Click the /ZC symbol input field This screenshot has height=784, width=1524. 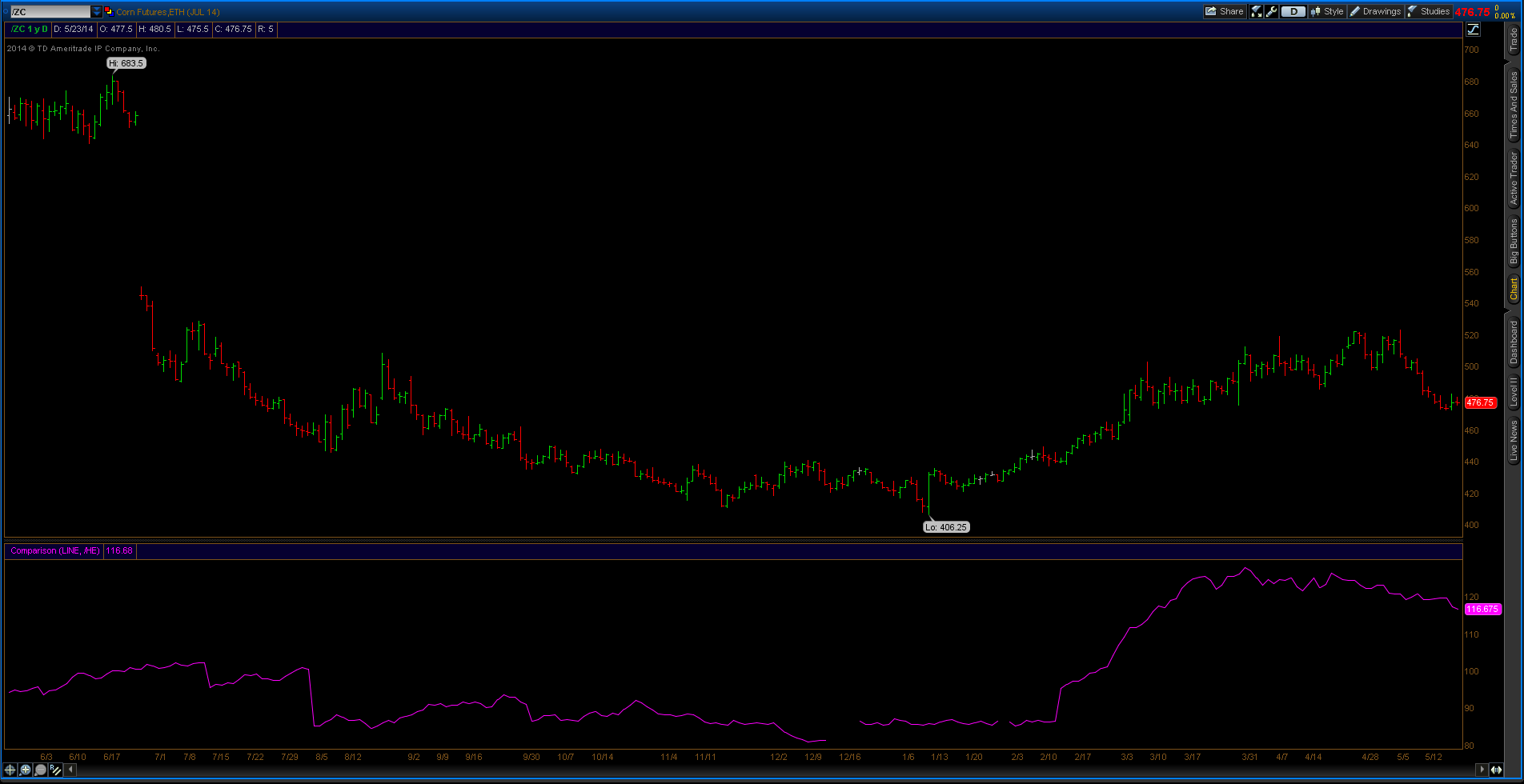pyautogui.click(x=50, y=12)
